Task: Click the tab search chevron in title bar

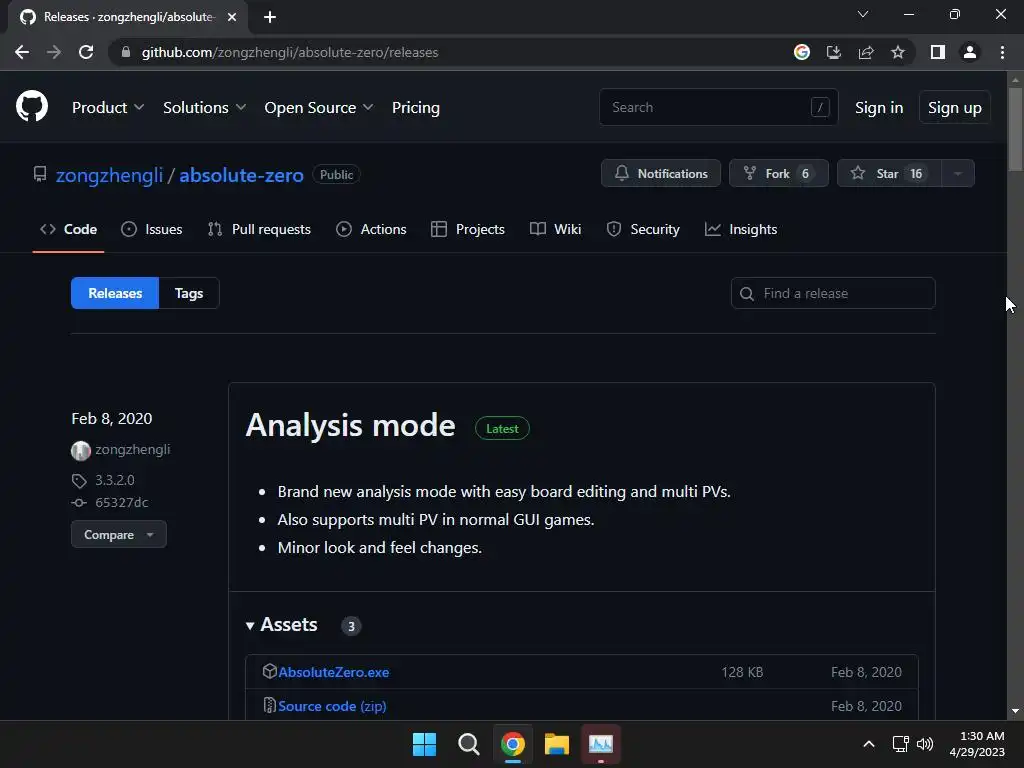Action: click(863, 14)
